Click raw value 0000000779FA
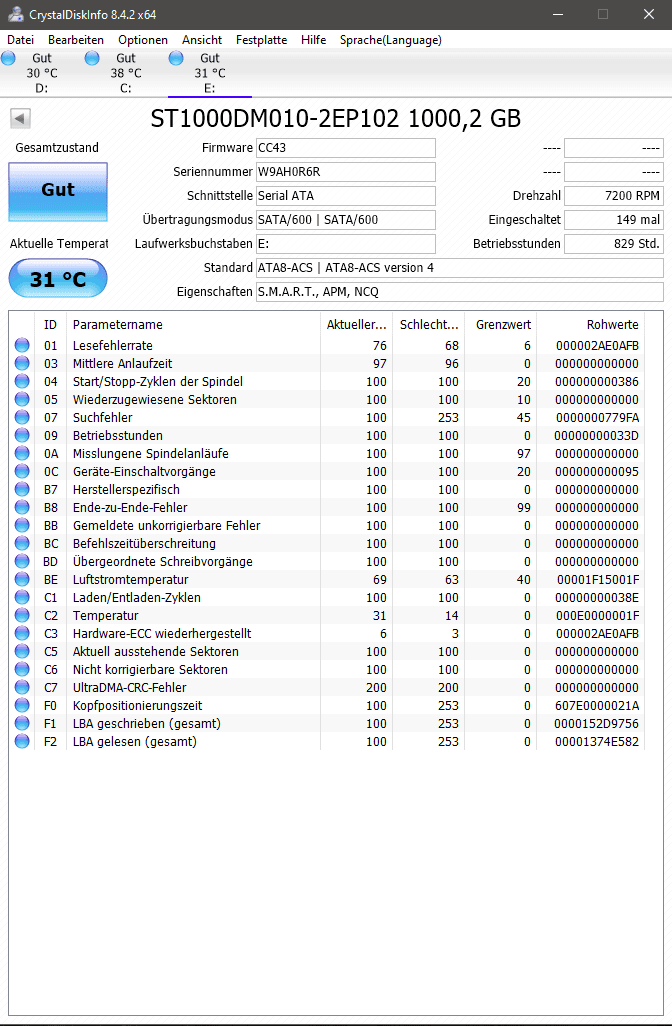672x1026 pixels. click(x=597, y=417)
